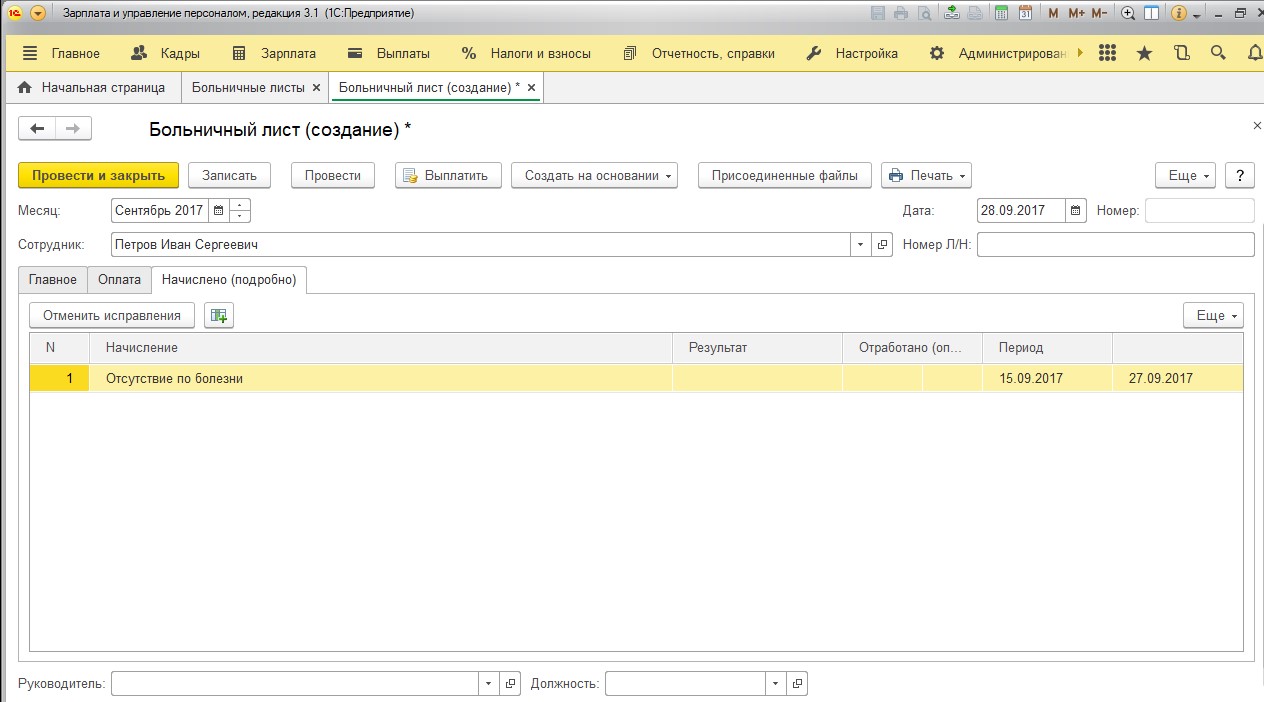The image size is (1264, 702).
Task: Show more sections with yellow arrow
Action: click(1080, 53)
